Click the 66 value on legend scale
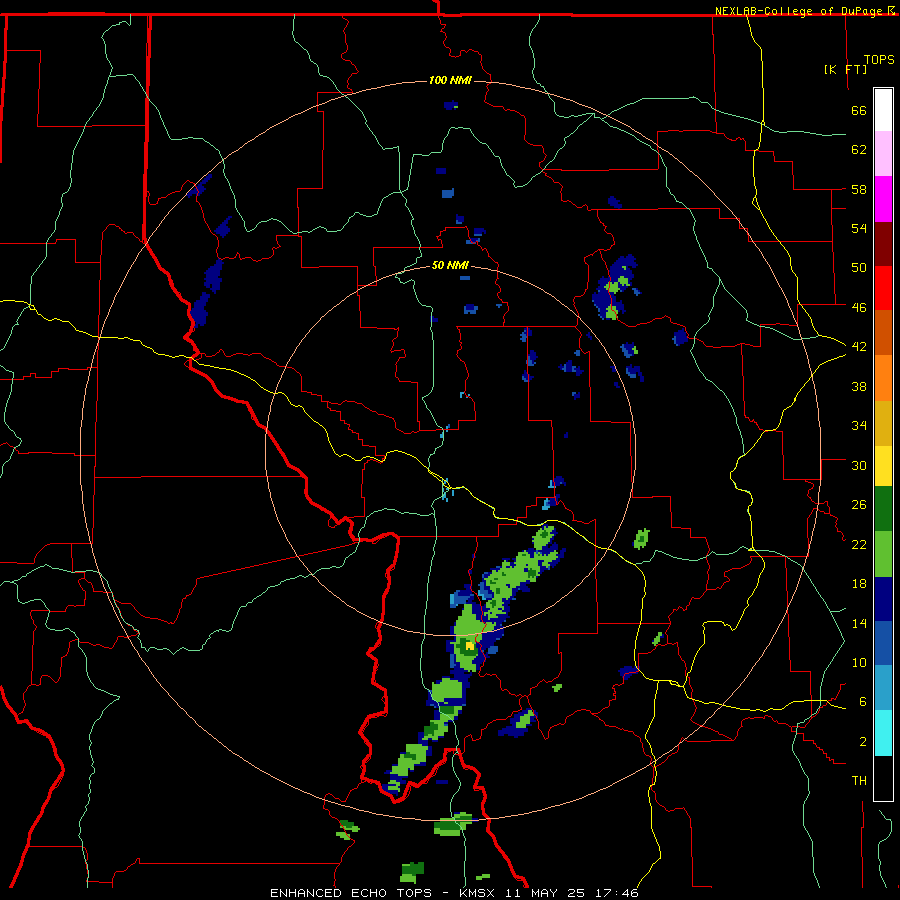 (859, 110)
